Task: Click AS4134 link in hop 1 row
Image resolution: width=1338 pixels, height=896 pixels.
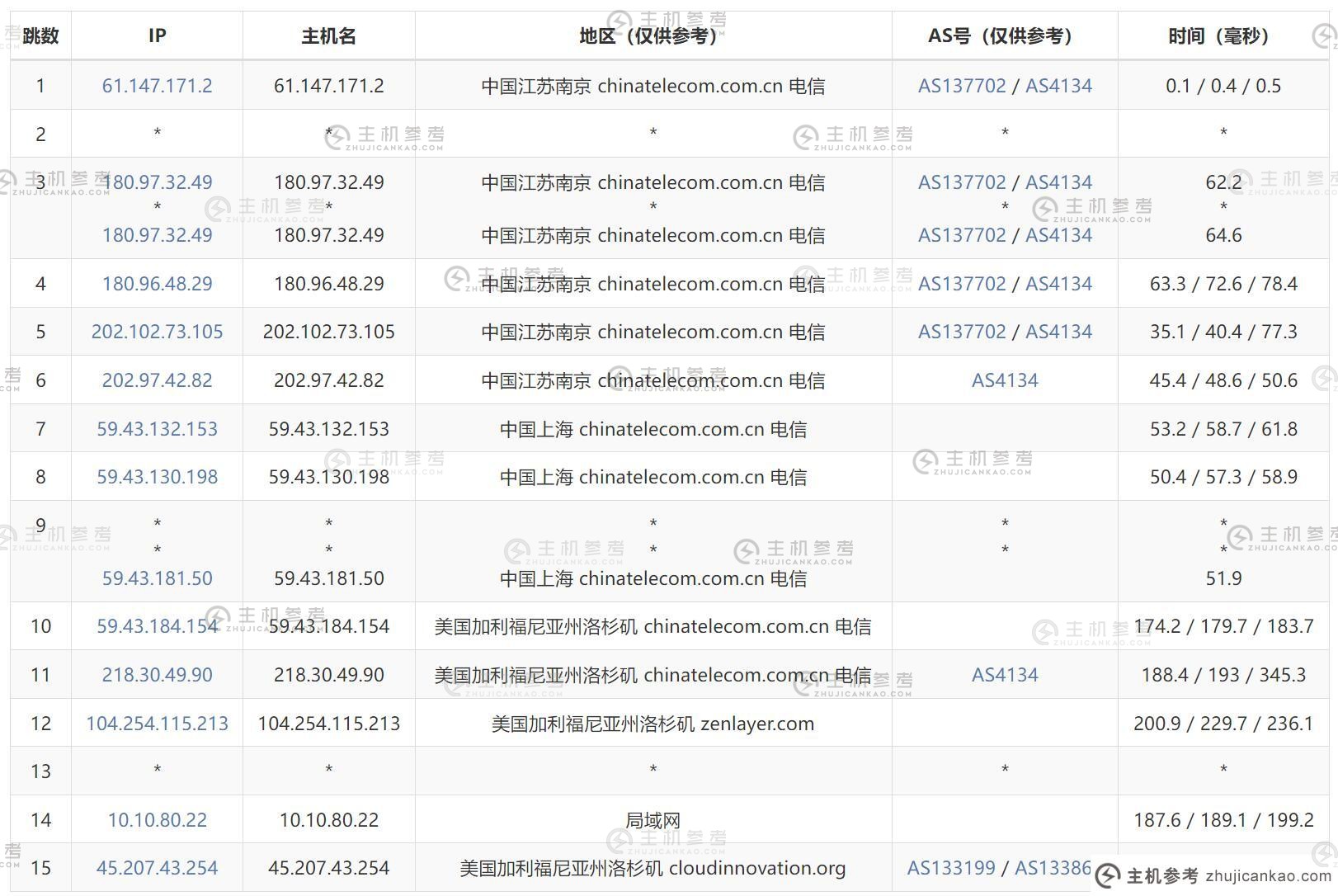Action: click(1058, 86)
